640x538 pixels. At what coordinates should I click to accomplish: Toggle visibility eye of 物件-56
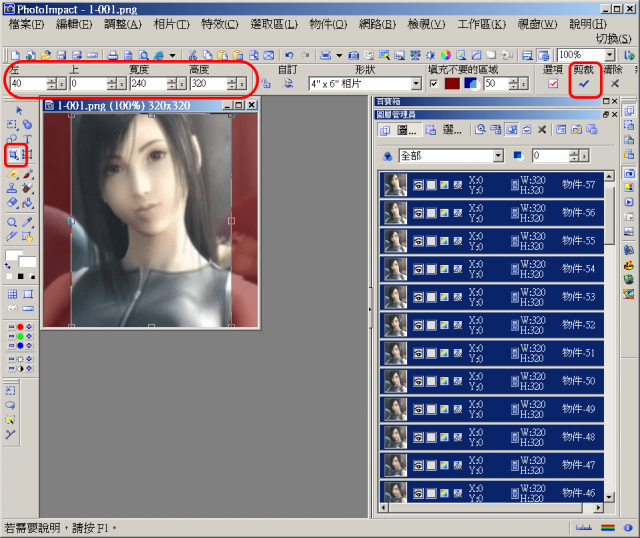tap(418, 213)
